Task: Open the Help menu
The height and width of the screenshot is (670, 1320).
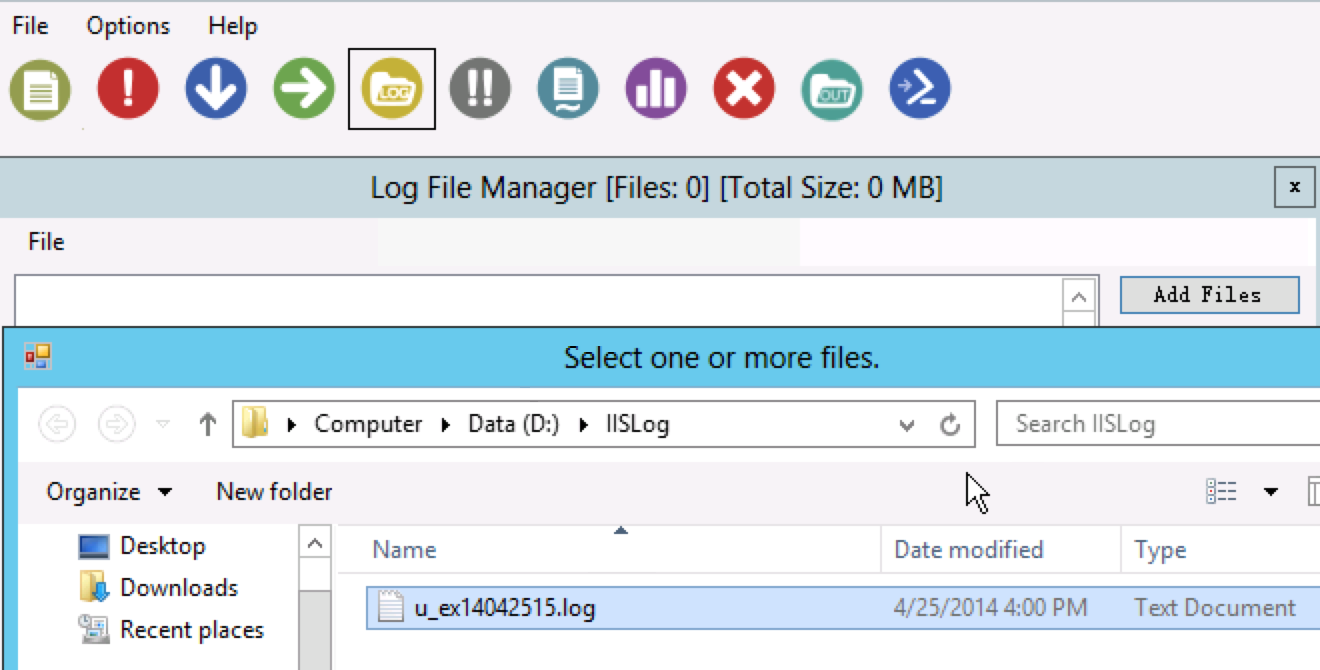Action: [x=233, y=26]
